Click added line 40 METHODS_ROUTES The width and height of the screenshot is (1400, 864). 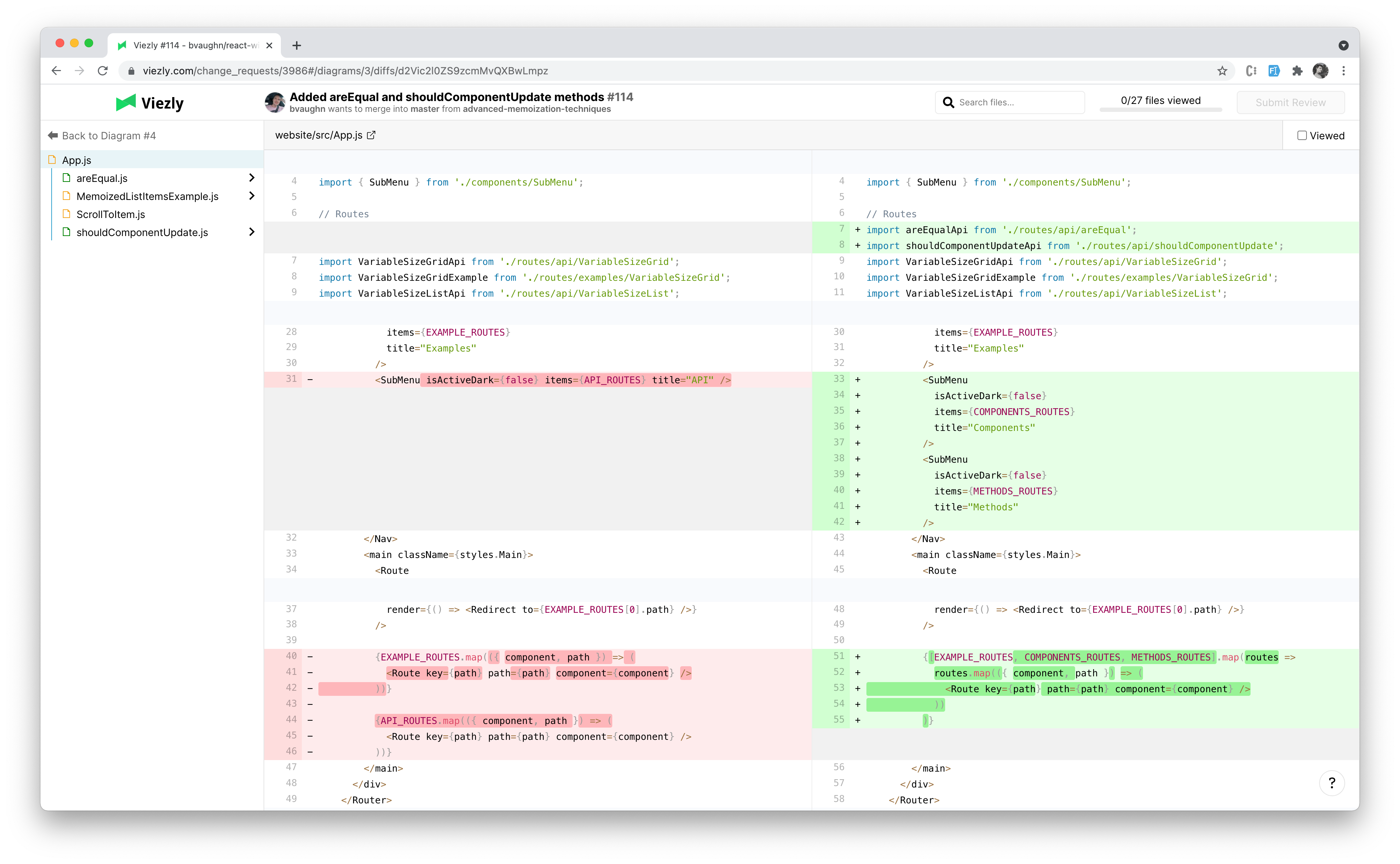tap(1086, 491)
